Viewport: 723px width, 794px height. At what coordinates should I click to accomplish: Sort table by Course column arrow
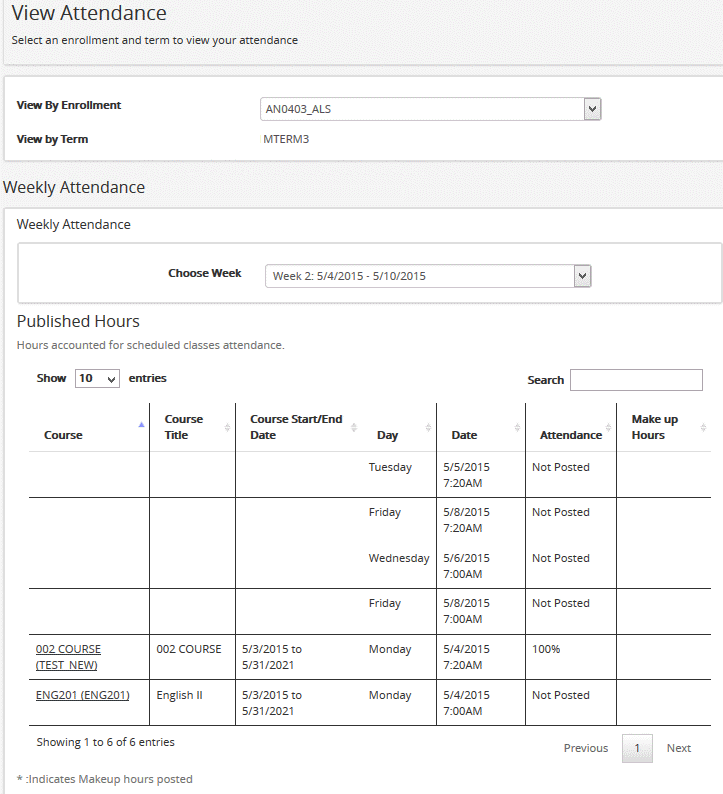pyautogui.click(x=141, y=425)
